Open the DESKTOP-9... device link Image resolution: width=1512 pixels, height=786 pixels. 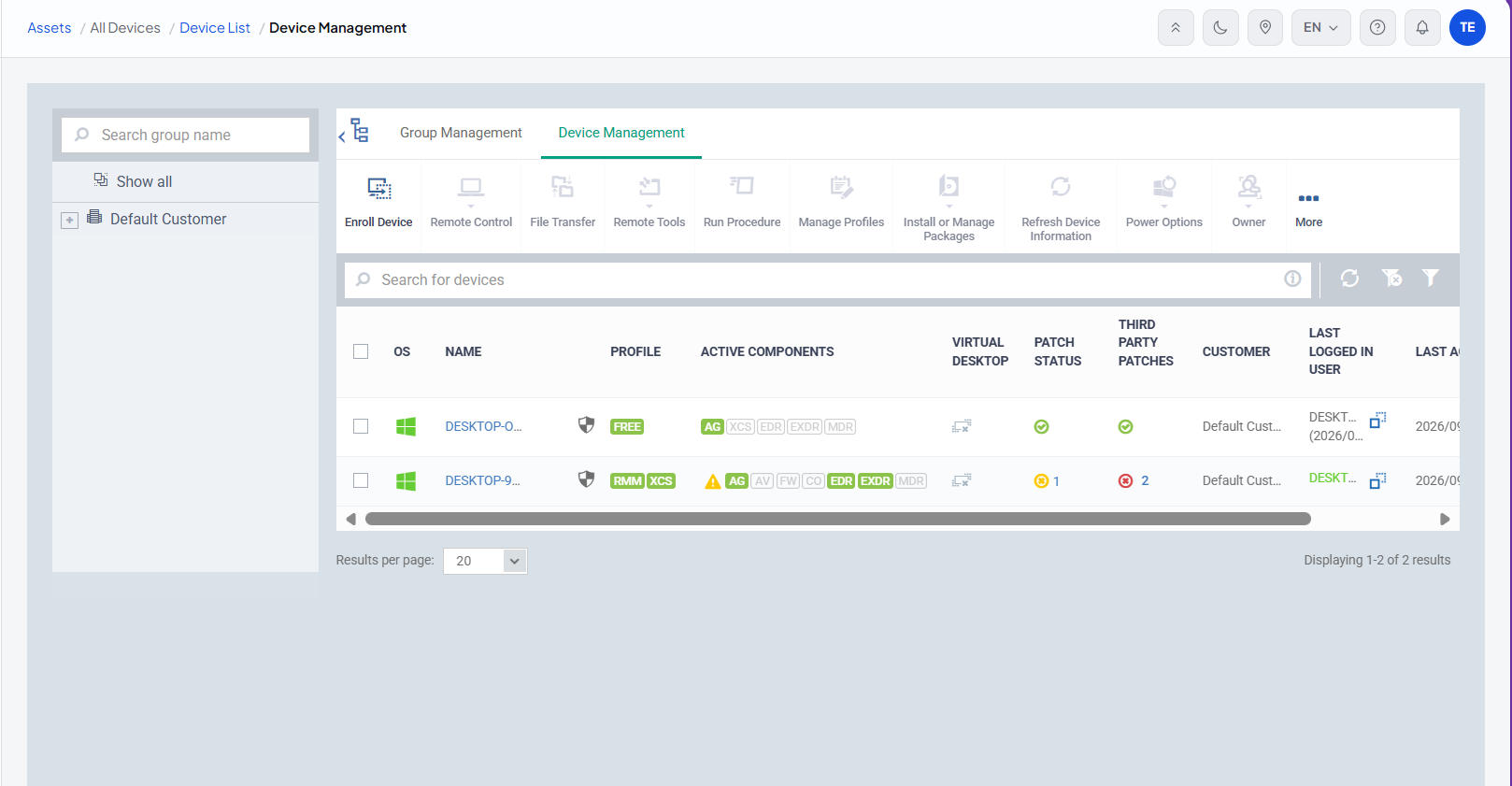click(482, 480)
